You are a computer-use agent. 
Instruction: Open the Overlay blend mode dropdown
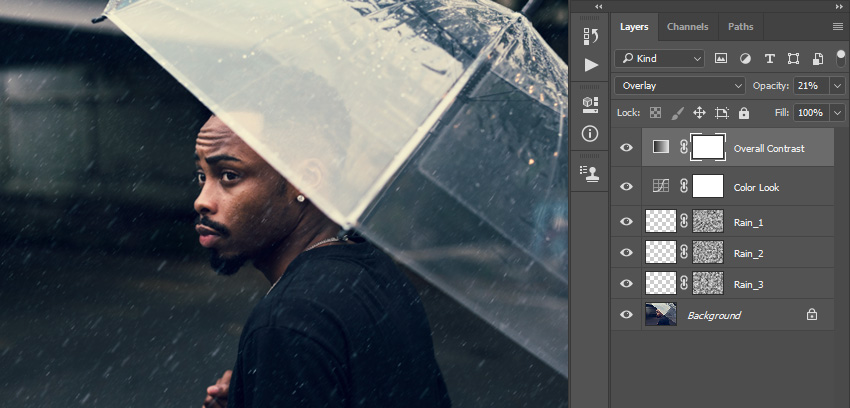[680, 86]
